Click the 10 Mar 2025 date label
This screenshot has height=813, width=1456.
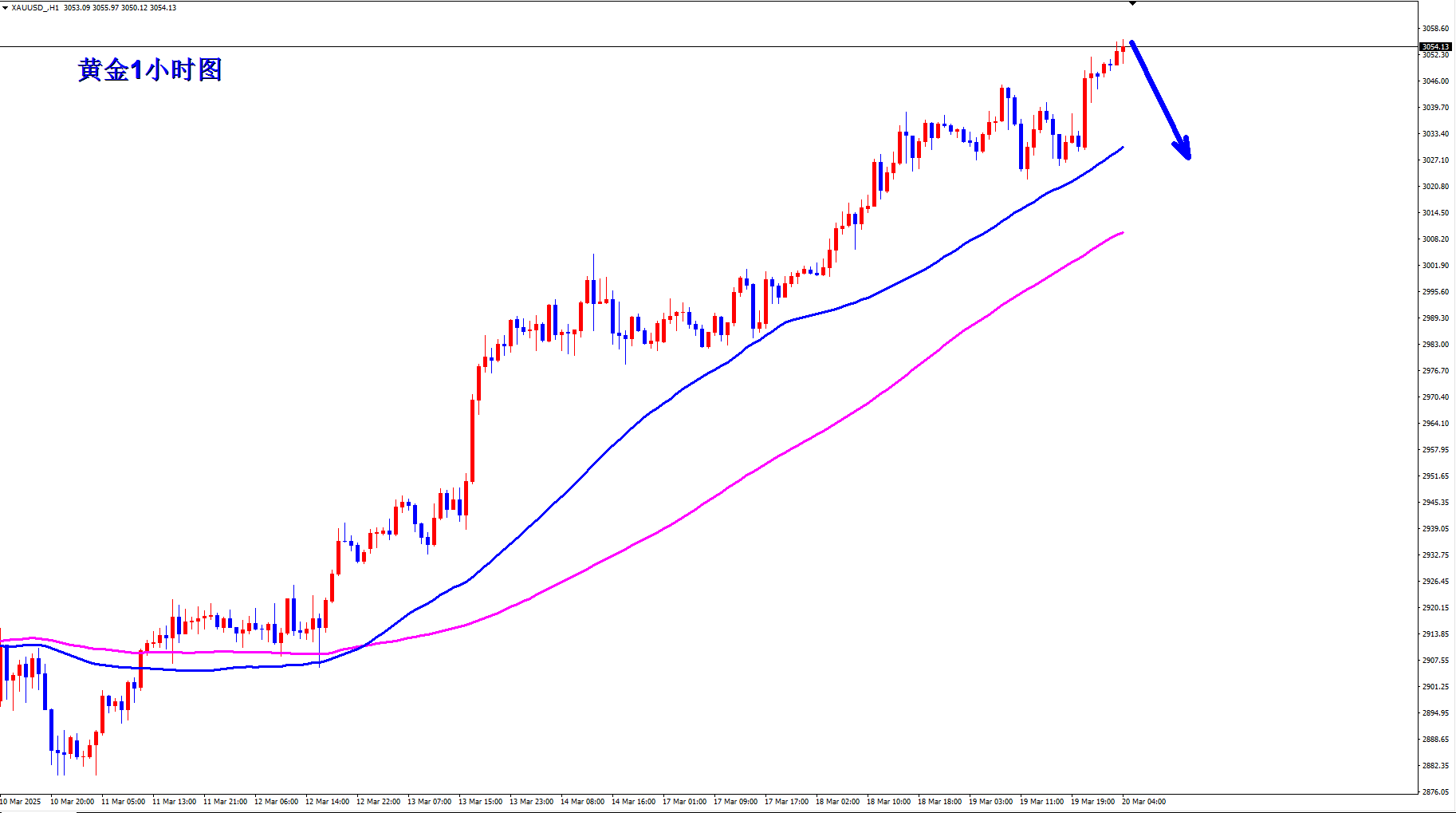(x=21, y=801)
